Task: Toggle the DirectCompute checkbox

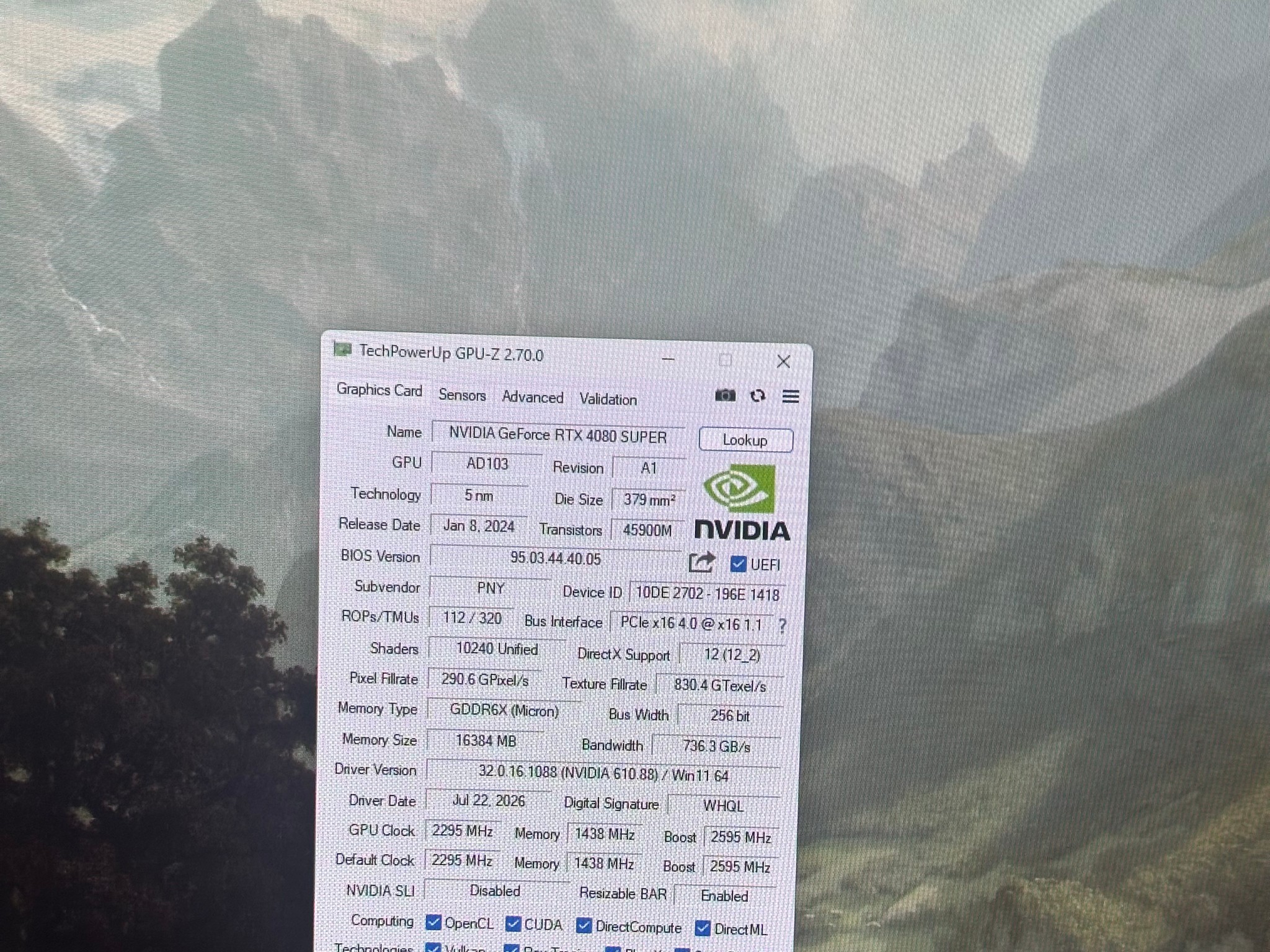Action: (x=584, y=925)
